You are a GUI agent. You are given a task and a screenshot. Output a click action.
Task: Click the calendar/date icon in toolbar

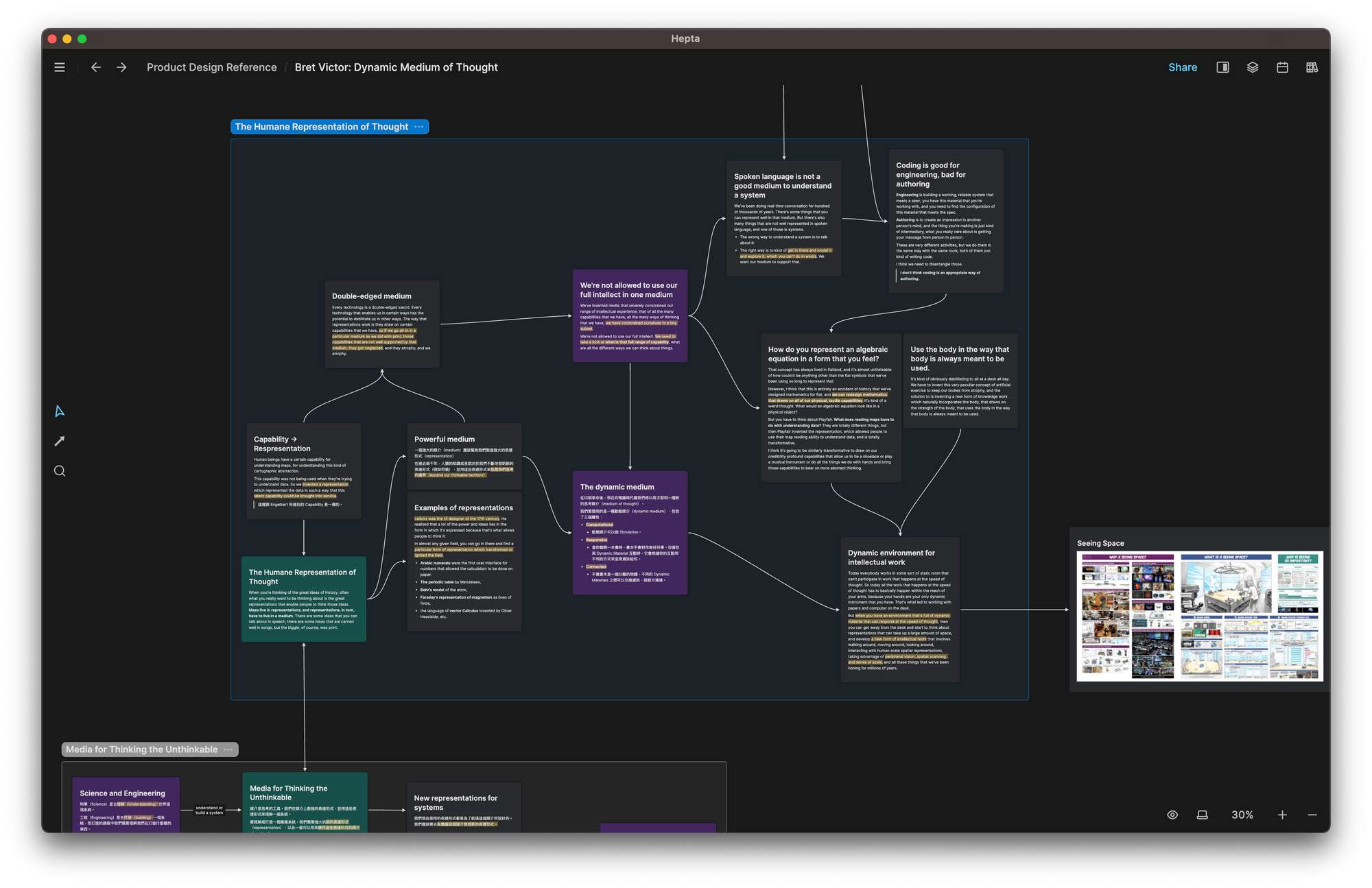coord(1282,67)
